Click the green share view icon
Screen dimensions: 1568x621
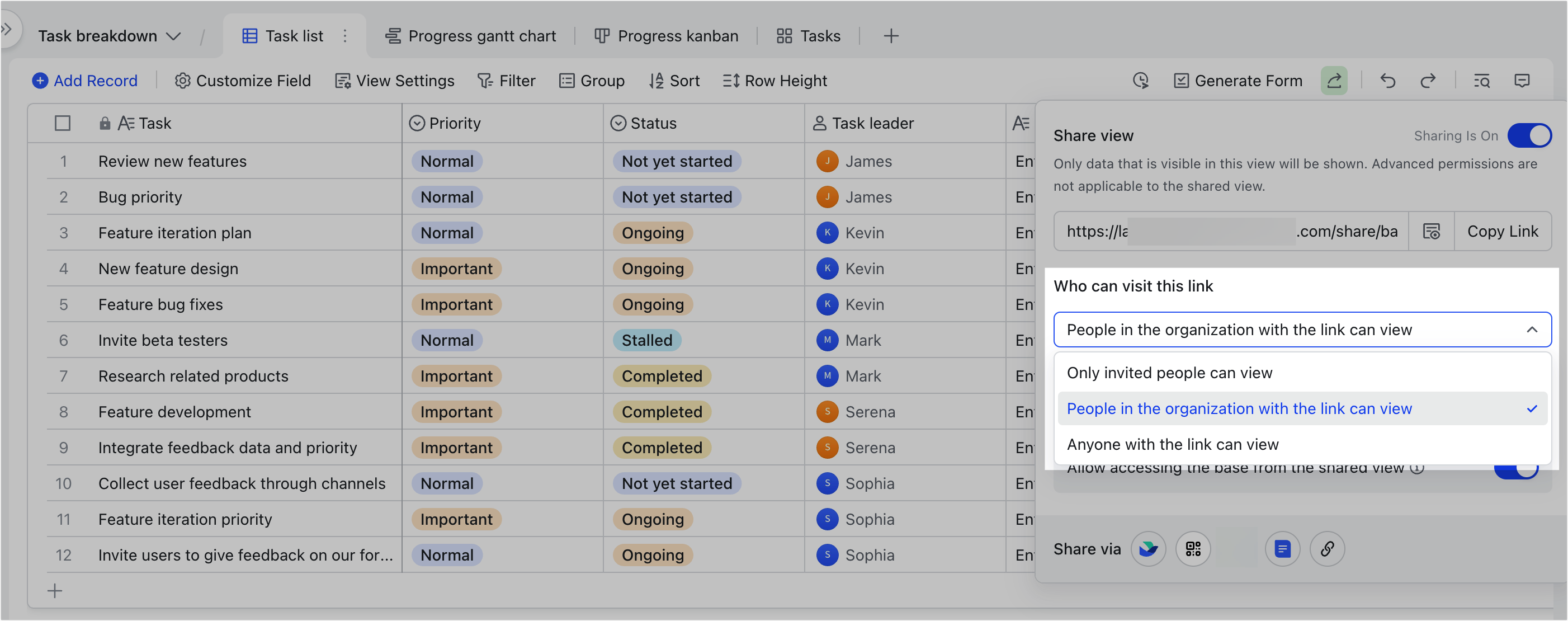(1334, 81)
